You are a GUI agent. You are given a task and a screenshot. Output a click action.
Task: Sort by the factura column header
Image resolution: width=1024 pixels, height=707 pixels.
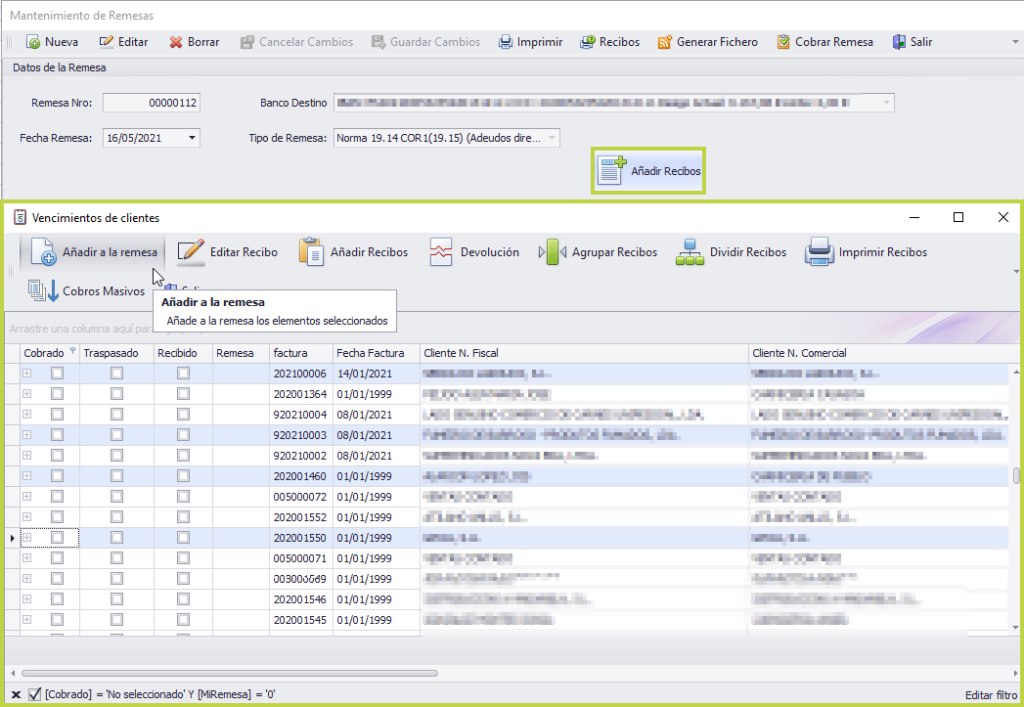click(x=302, y=353)
